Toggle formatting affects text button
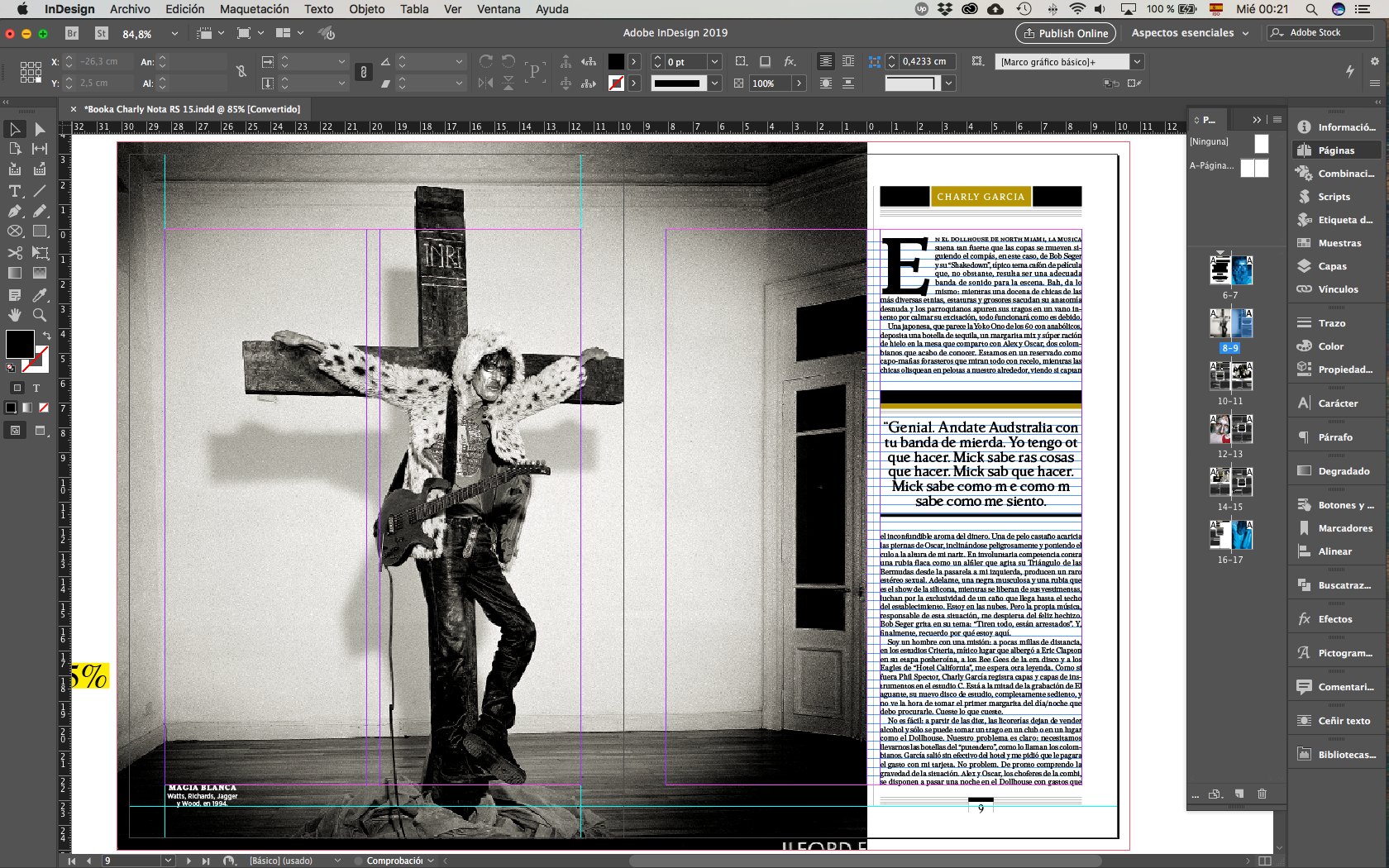Image resolution: width=1389 pixels, height=868 pixels. [x=36, y=388]
